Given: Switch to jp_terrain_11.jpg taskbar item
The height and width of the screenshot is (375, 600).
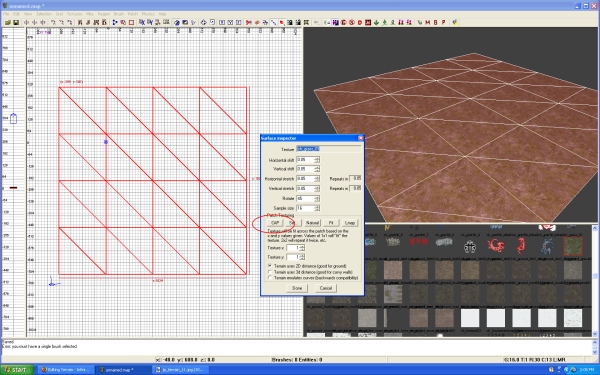Looking at the screenshot, I should (x=180, y=370).
